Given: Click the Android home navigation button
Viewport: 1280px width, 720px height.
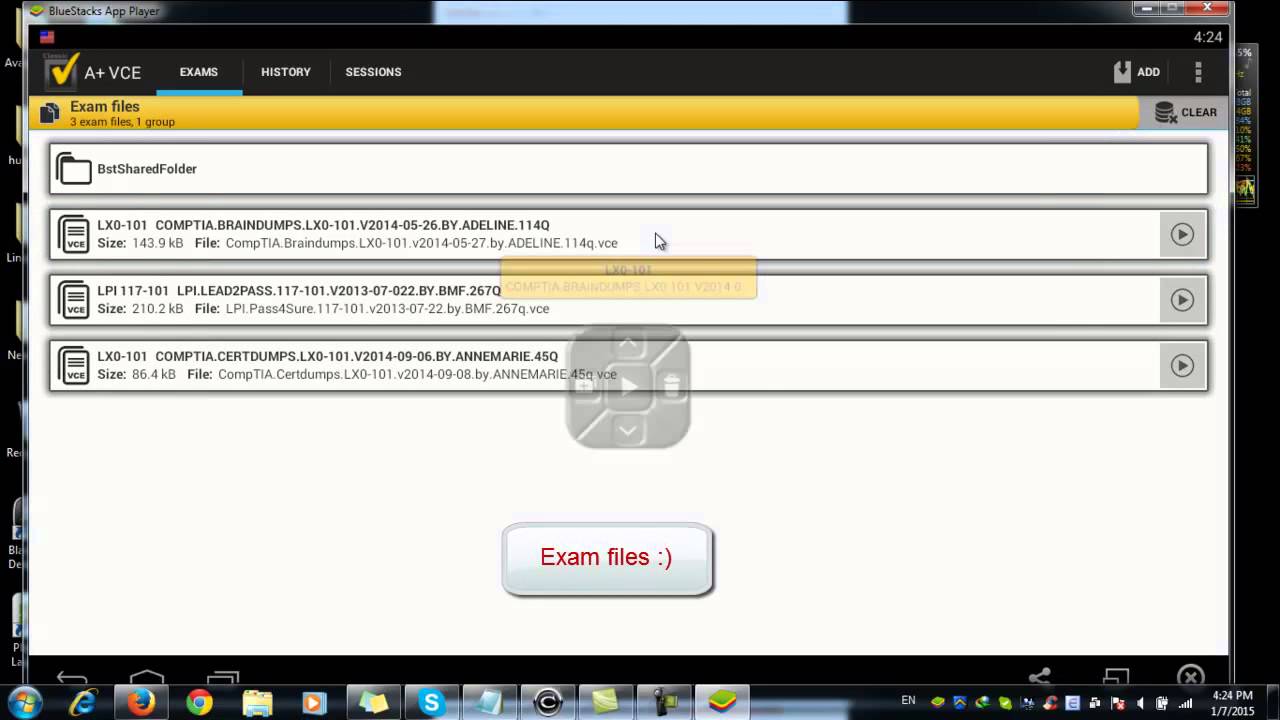Looking at the screenshot, I should [147, 677].
